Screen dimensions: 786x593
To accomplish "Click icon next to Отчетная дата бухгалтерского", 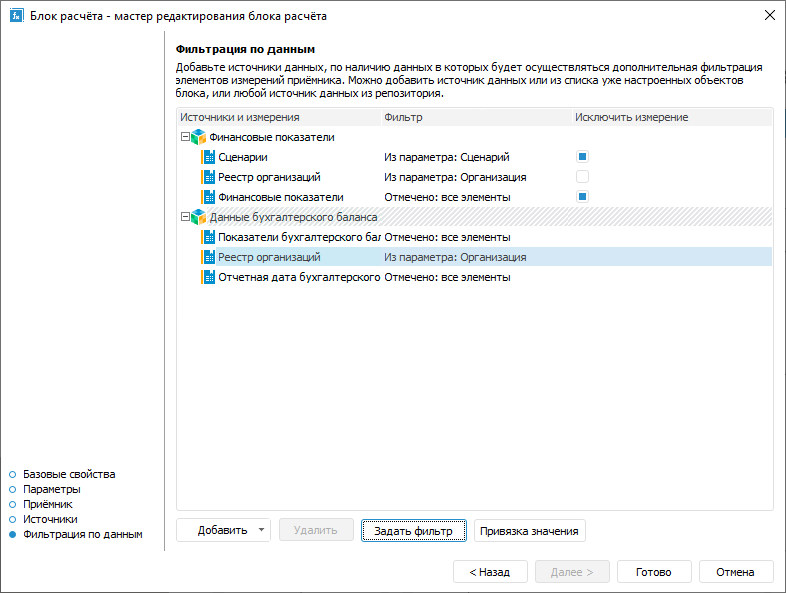I will click(x=209, y=277).
